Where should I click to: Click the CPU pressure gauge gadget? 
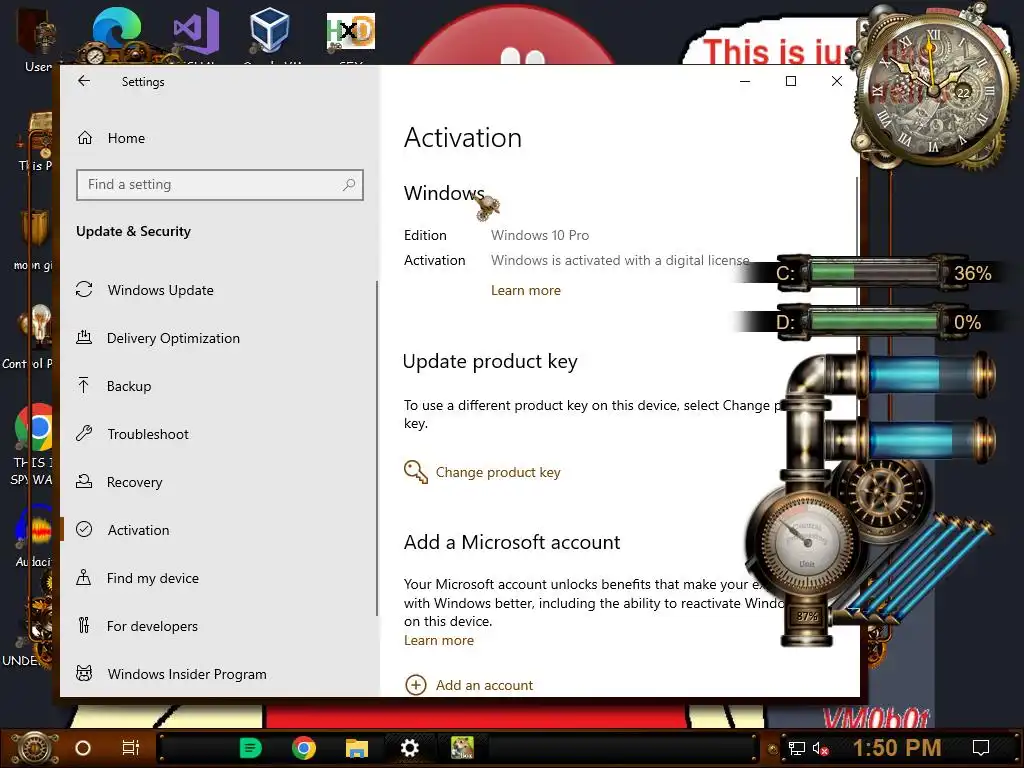click(x=807, y=544)
